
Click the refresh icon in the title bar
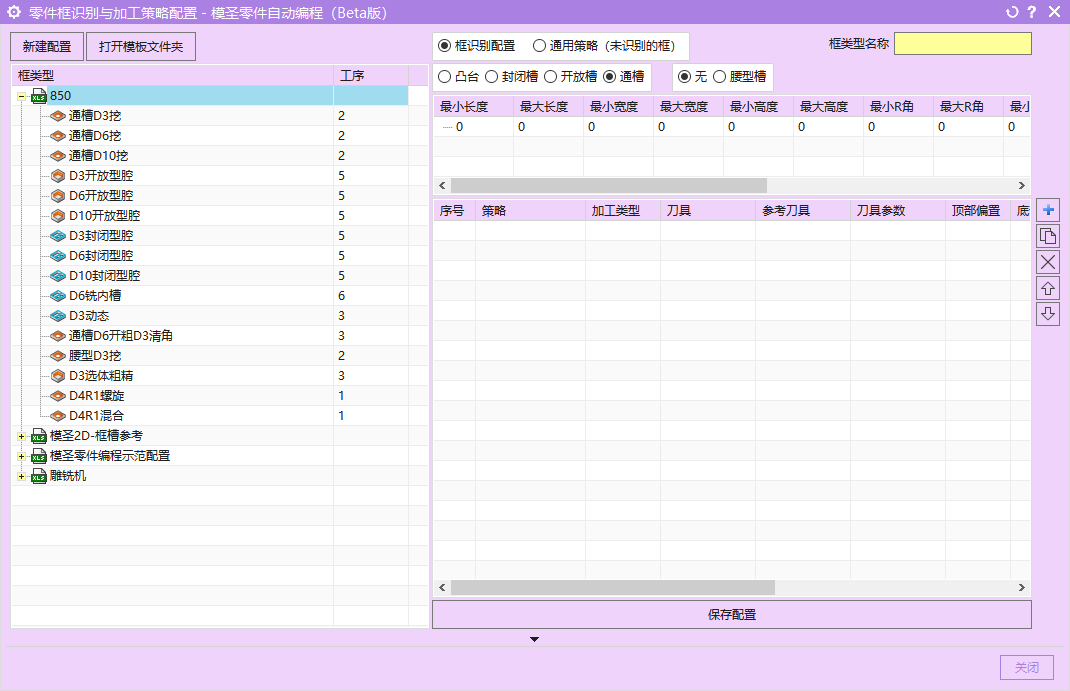coord(1012,12)
